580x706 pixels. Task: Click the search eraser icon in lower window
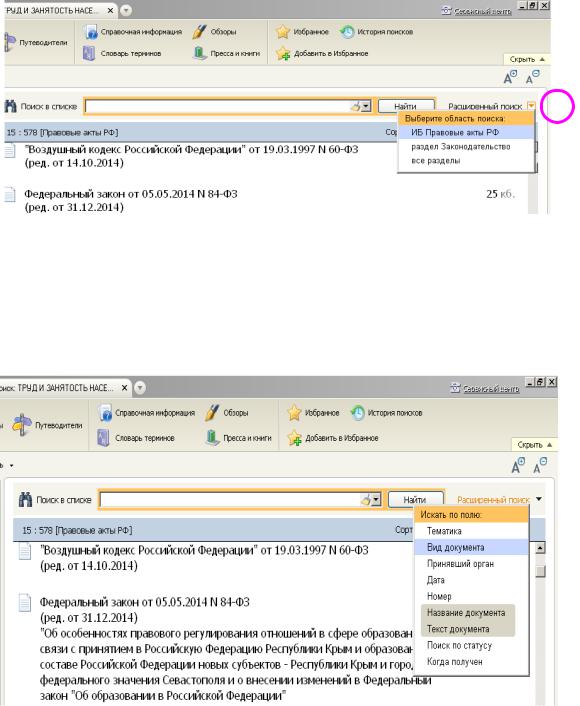point(366,499)
